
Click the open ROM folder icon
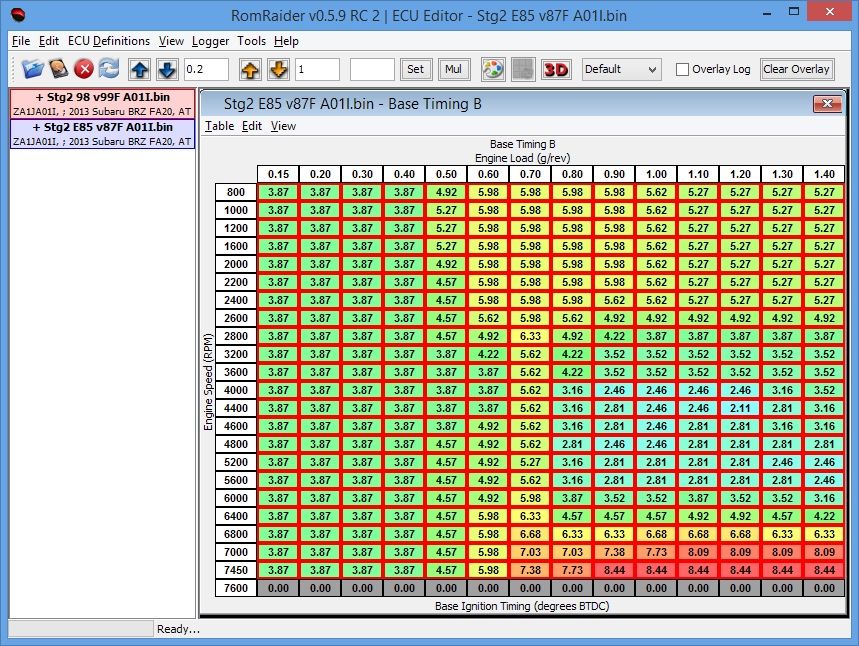click(x=32, y=69)
